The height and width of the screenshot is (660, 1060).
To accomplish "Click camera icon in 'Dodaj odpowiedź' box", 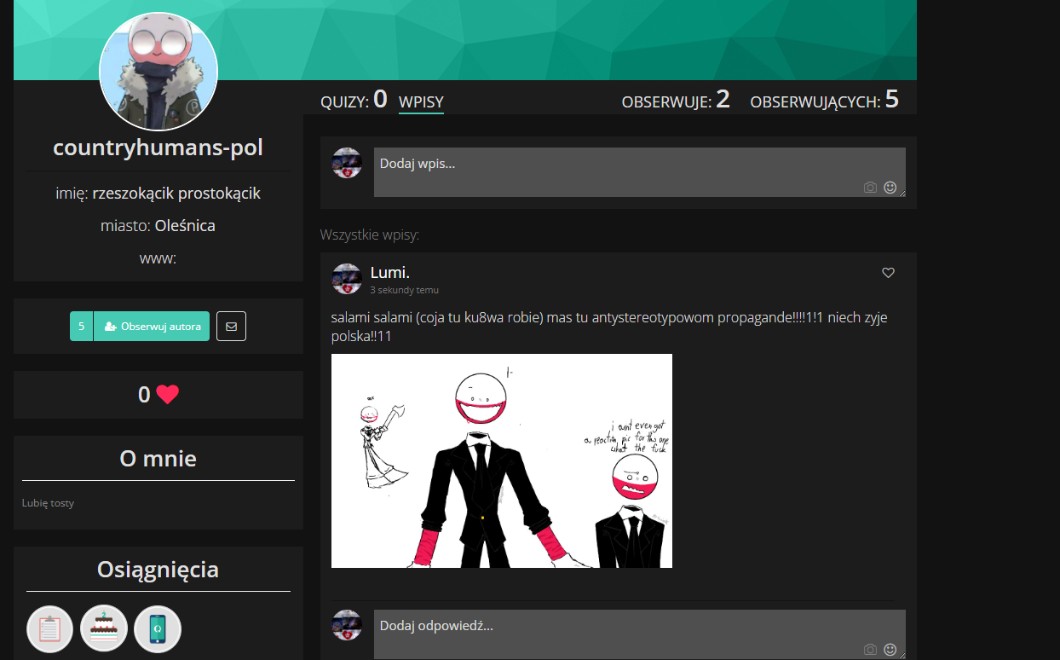I will click(870, 649).
